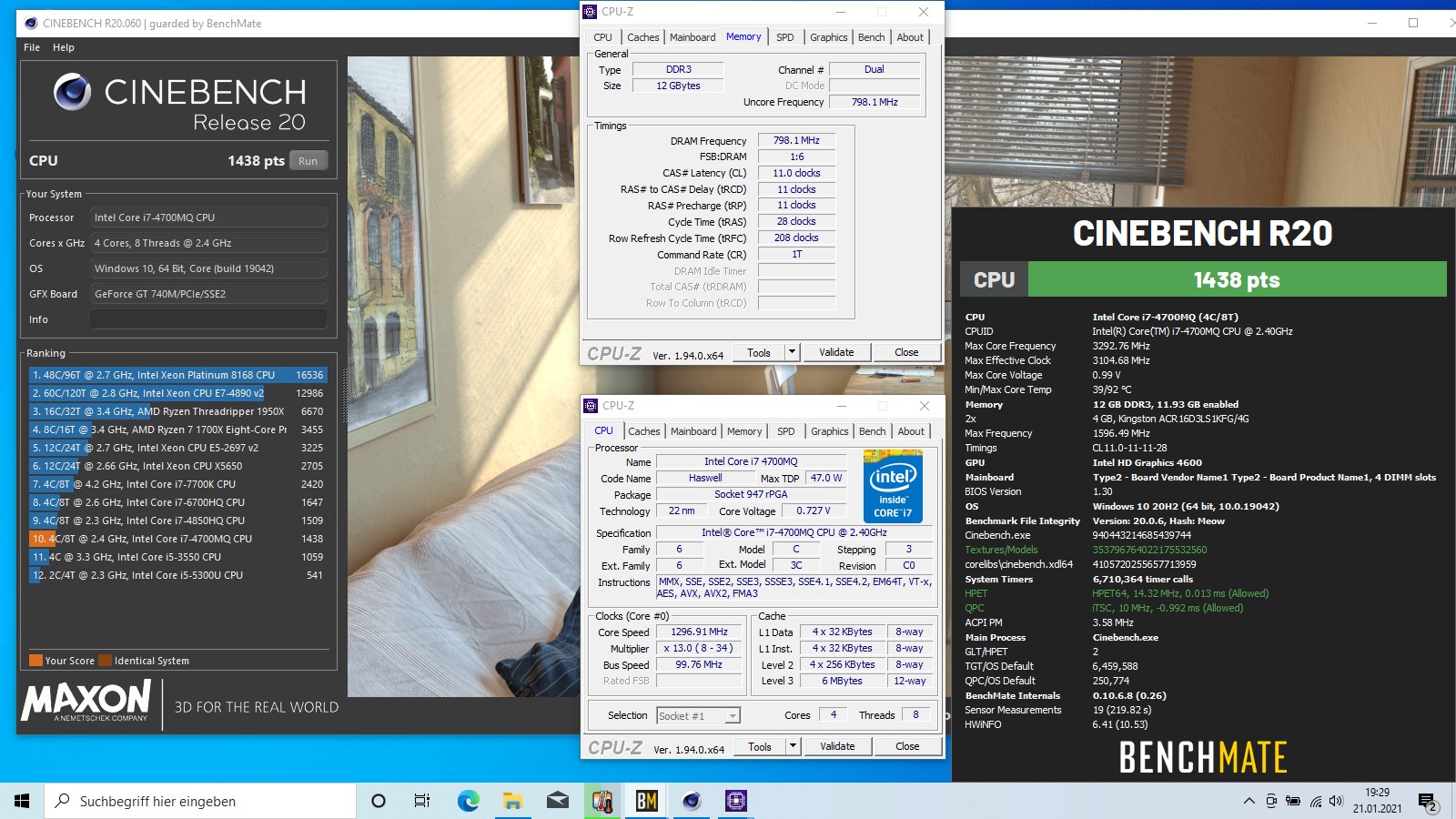Open Bench tab in lower CPU-Z window
This screenshot has height=819, width=1456.
pos(872,431)
